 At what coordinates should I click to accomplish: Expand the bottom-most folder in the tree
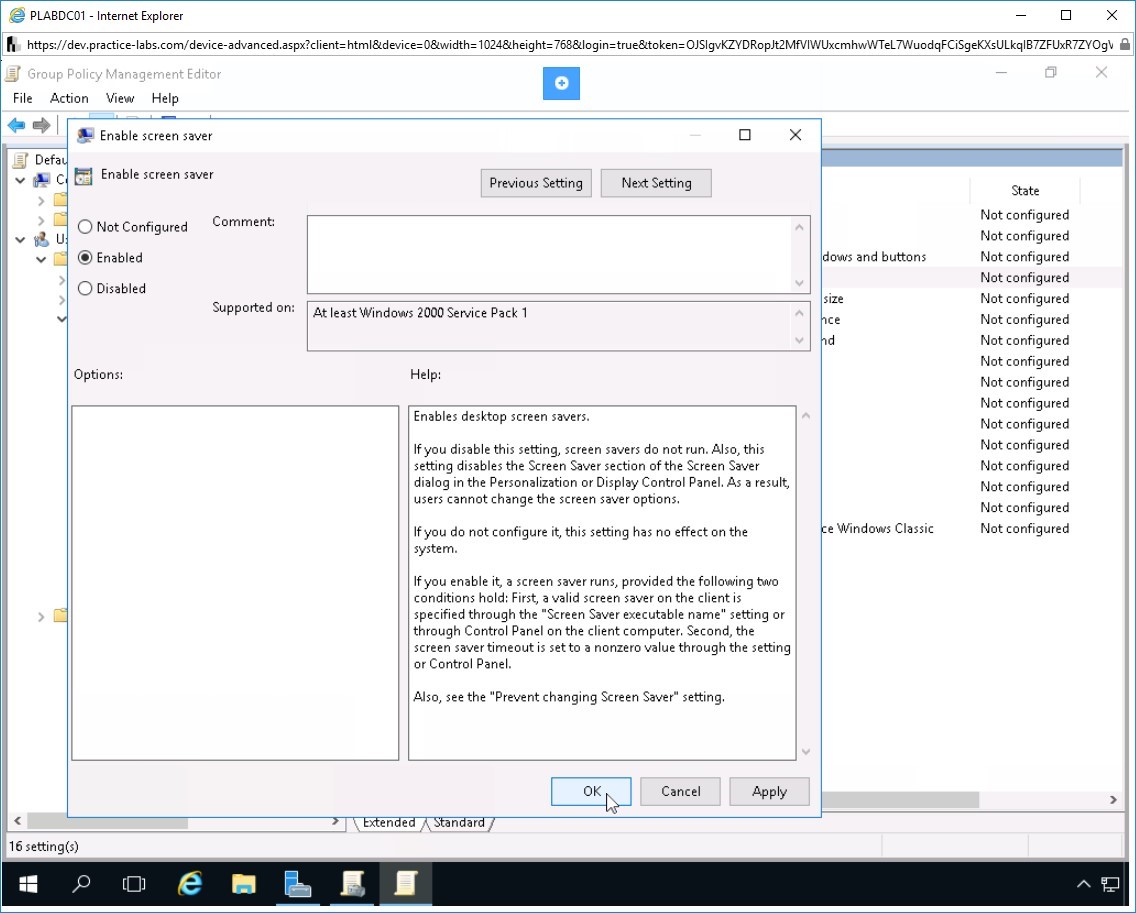point(41,617)
